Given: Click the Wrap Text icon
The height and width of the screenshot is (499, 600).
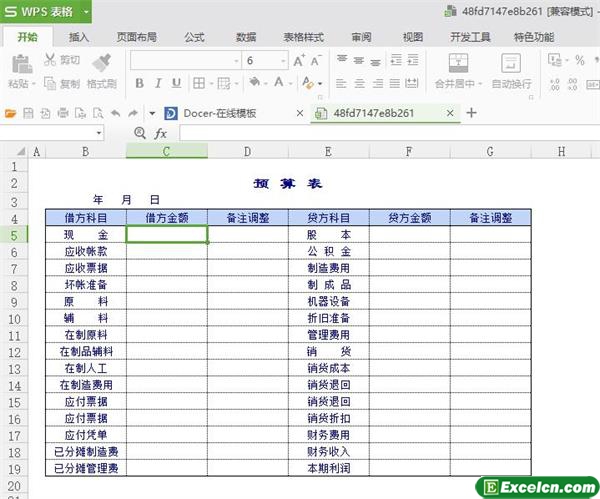Looking at the screenshot, I should [x=511, y=63].
